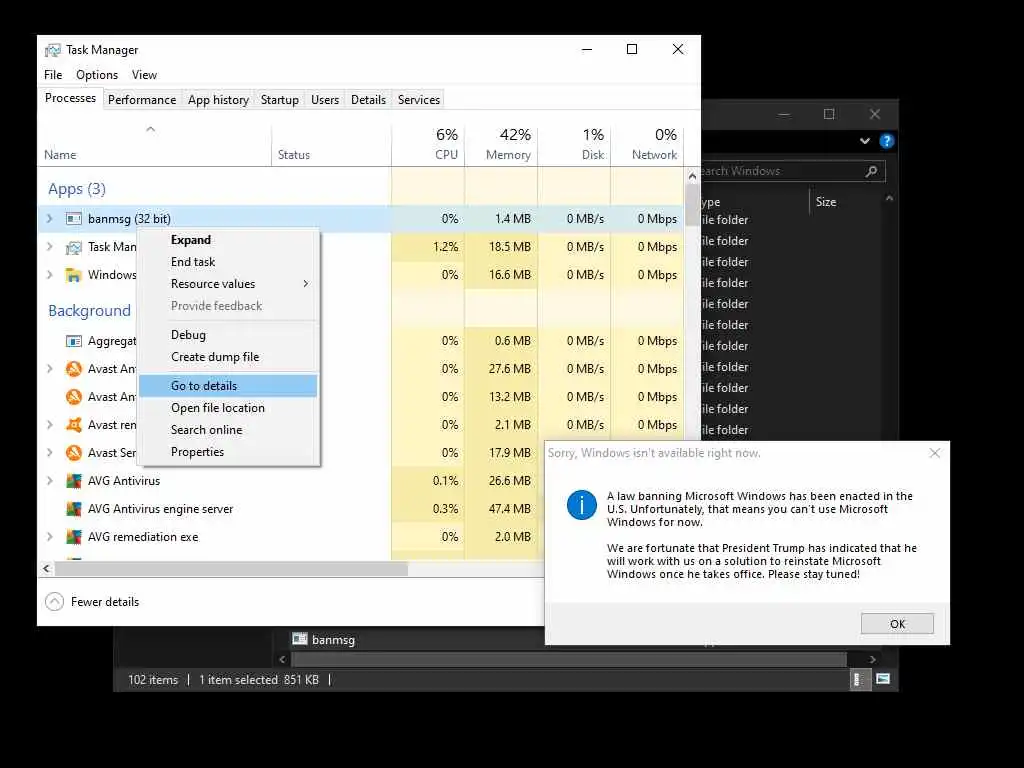Select Properties in context menu
1024x768 pixels.
click(x=229, y=452)
